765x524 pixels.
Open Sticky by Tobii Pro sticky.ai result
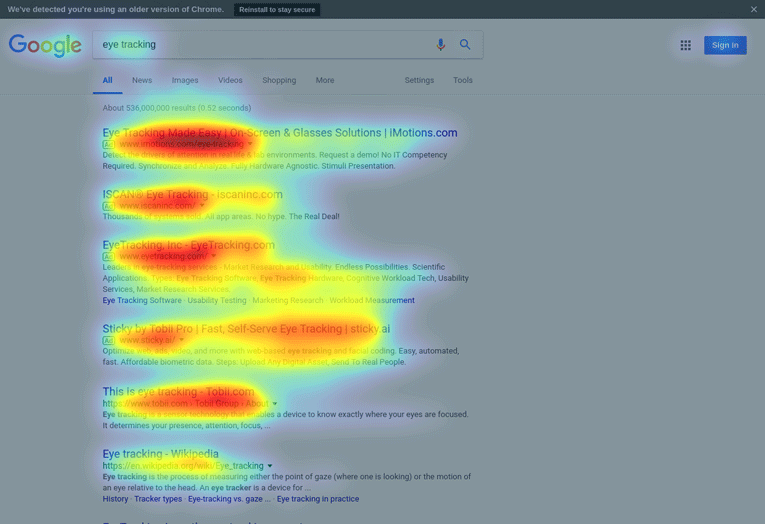(246, 329)
